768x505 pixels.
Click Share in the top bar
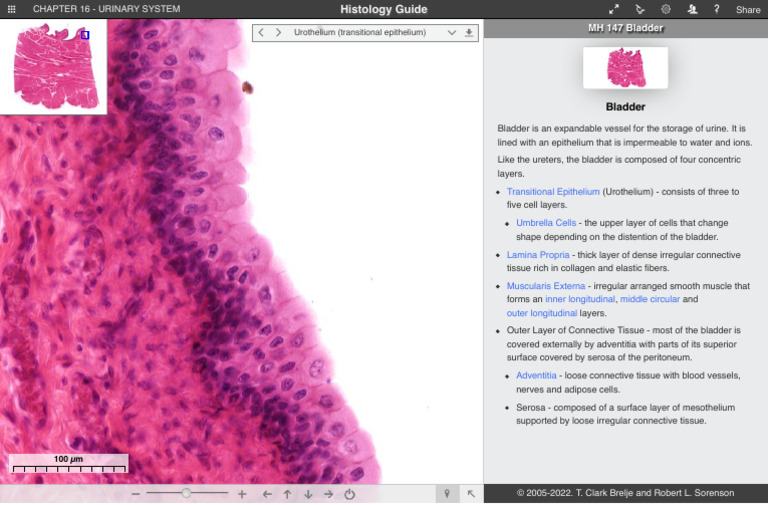[x=748, y=10]
